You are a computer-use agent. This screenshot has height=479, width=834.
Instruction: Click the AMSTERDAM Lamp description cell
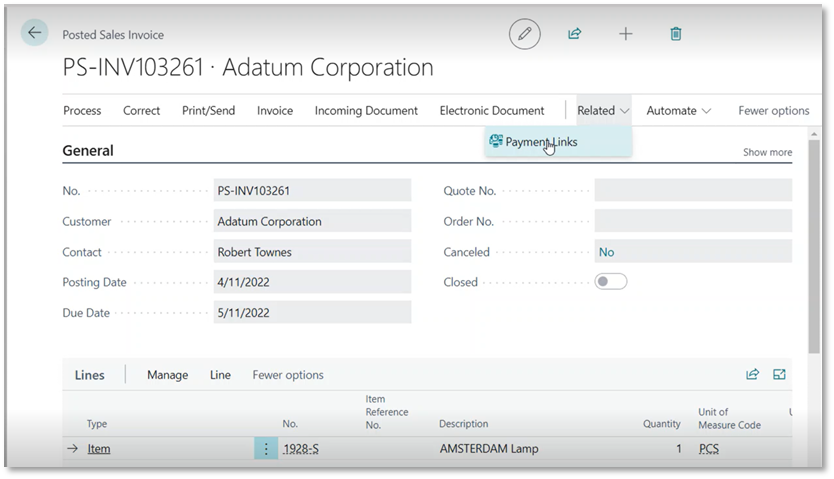click(x=489, y=449)
